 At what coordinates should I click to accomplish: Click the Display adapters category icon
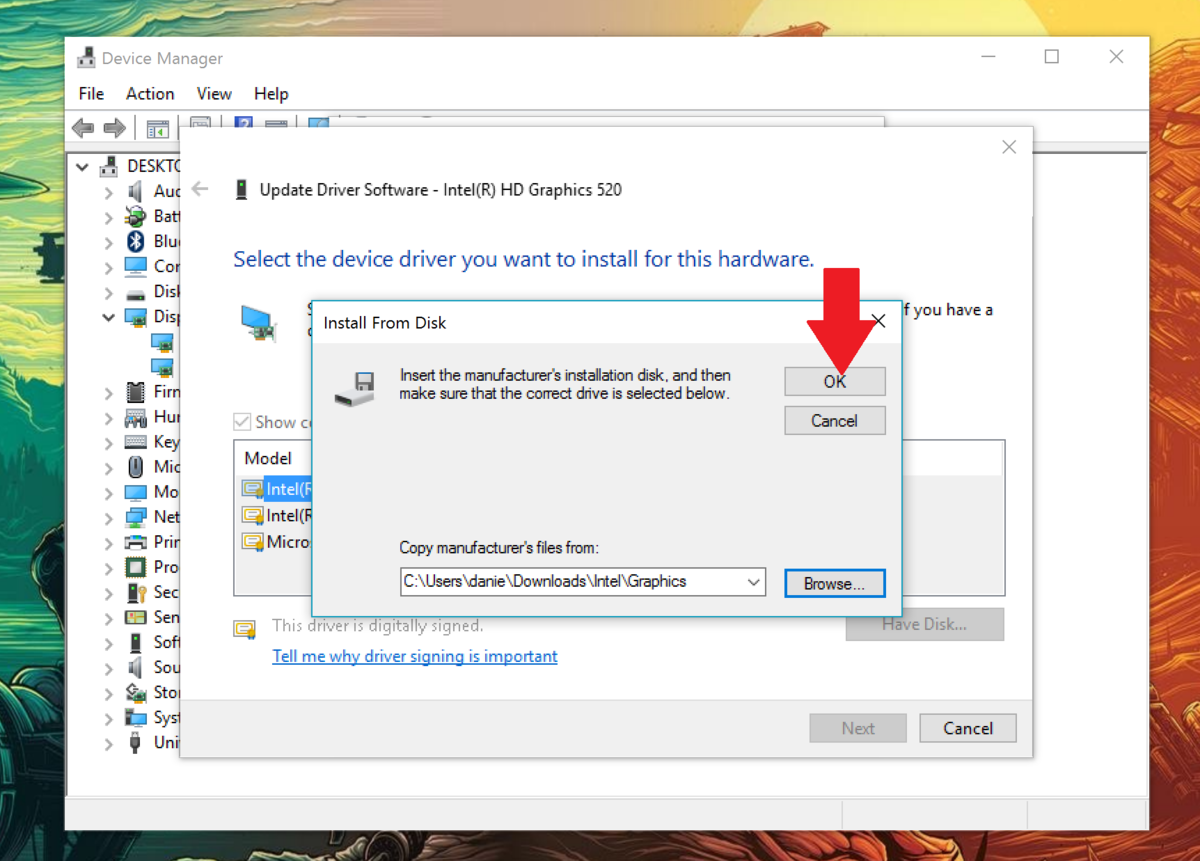click(136, 317)
